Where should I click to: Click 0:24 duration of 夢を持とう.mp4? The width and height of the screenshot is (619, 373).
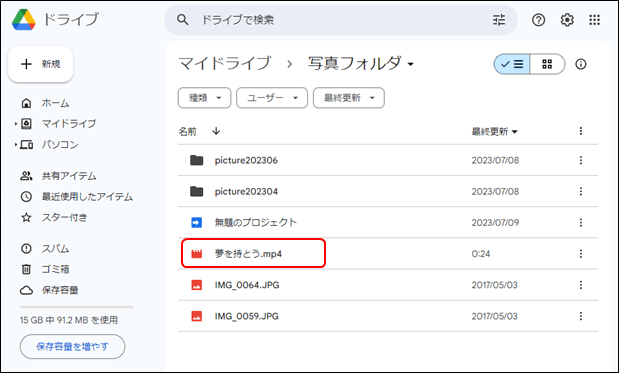(x=481, y=254)
